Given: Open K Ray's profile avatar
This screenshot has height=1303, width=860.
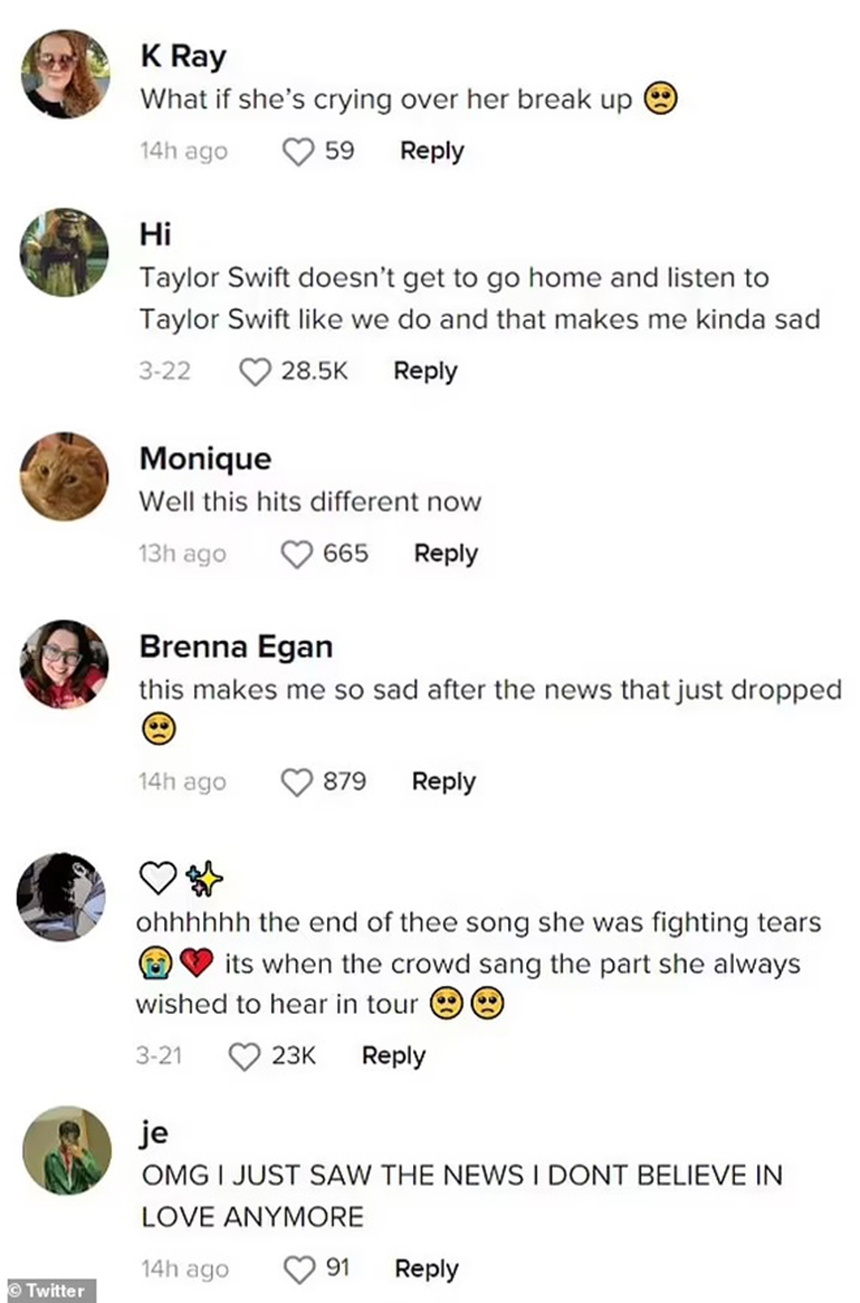Looking at the screenshot, I should pos(64,70).
